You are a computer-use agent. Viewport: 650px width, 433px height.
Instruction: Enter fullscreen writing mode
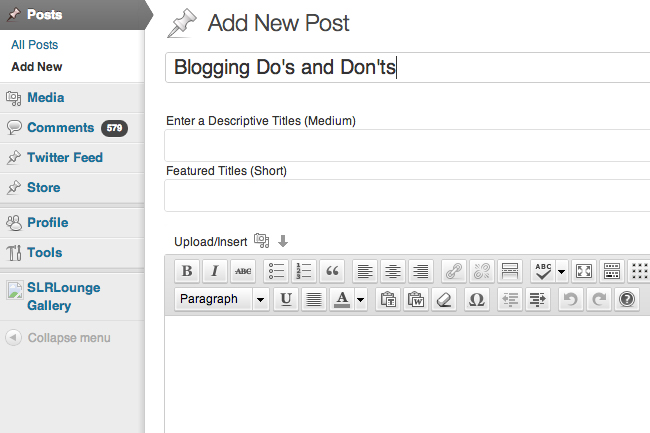(x=584, y=271)
